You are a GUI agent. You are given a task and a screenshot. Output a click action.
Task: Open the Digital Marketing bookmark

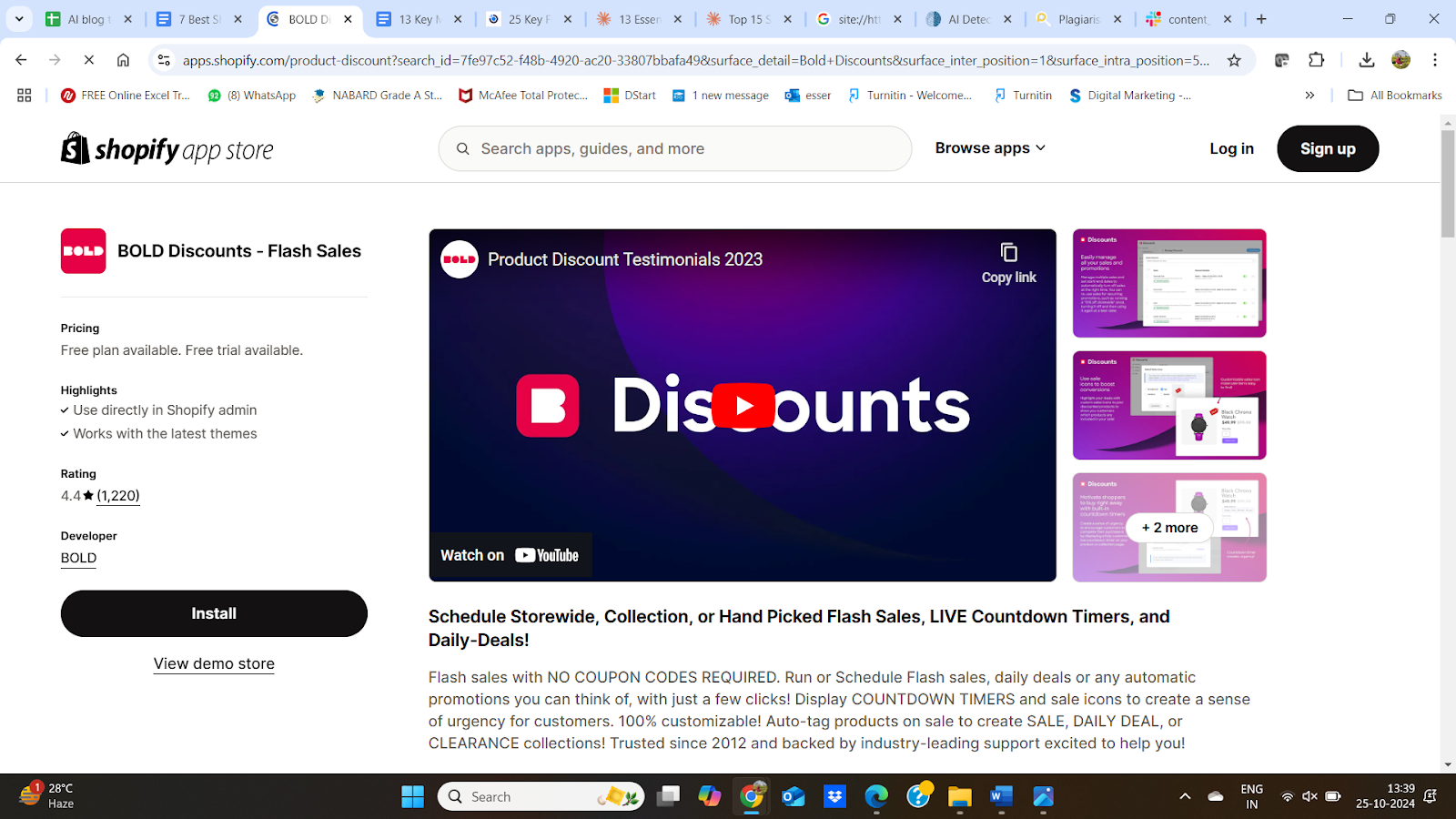pos(1129,95)
